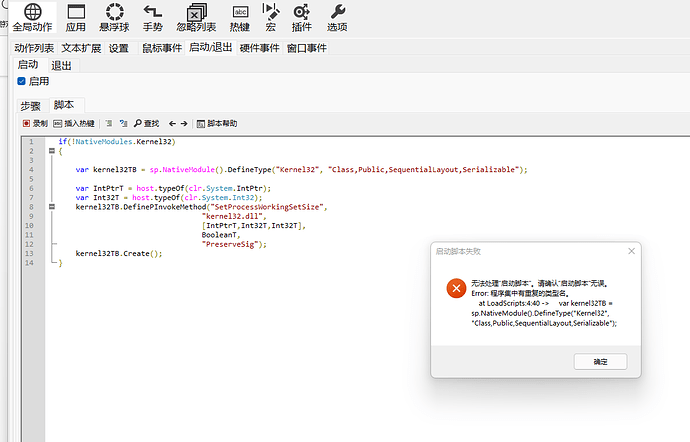Open the 忽略列表 ignore list section
690x442 pixels.
tap(197, 18)
